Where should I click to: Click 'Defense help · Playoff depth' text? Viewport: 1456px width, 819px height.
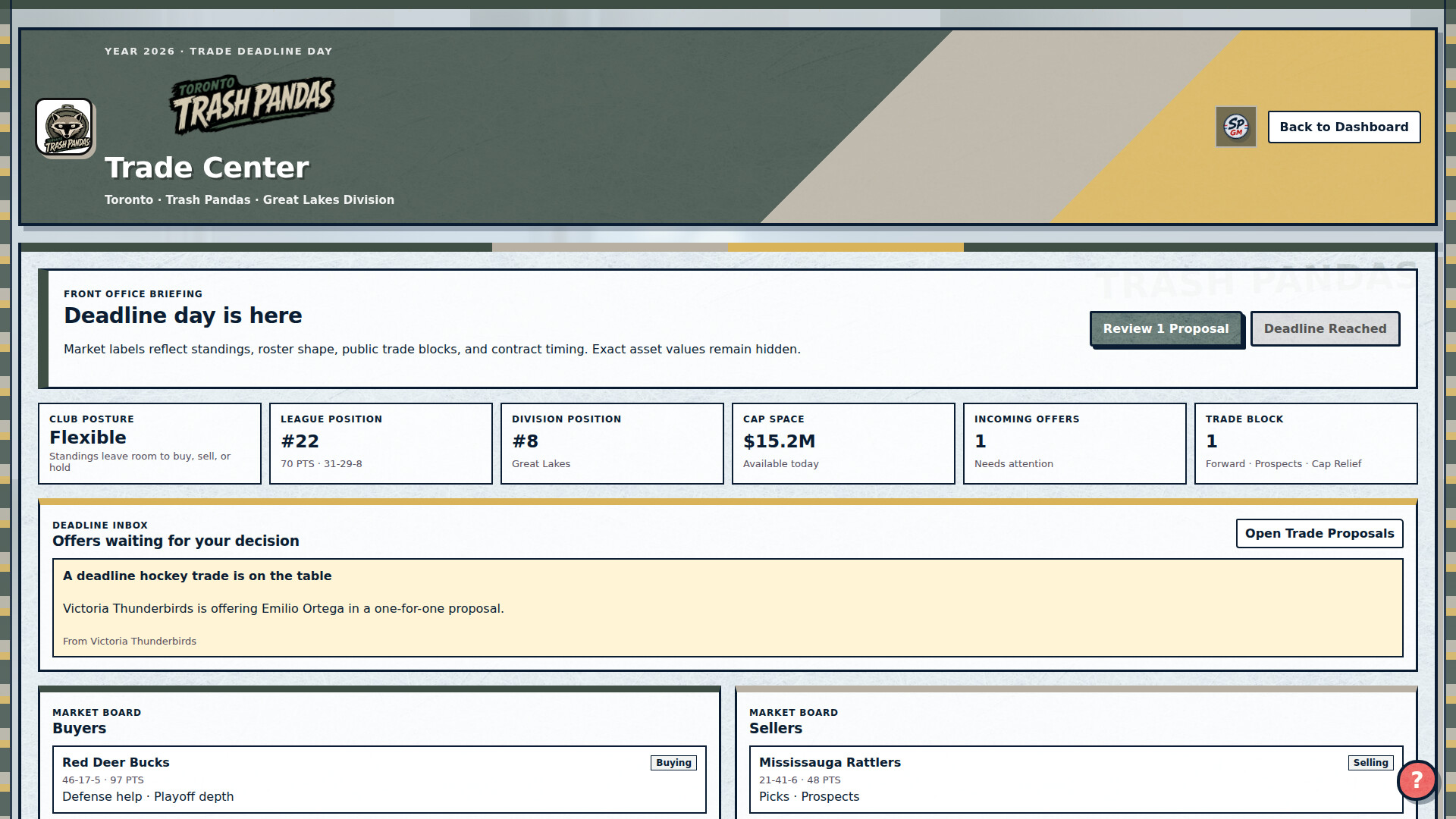click(x=148, y=797)
